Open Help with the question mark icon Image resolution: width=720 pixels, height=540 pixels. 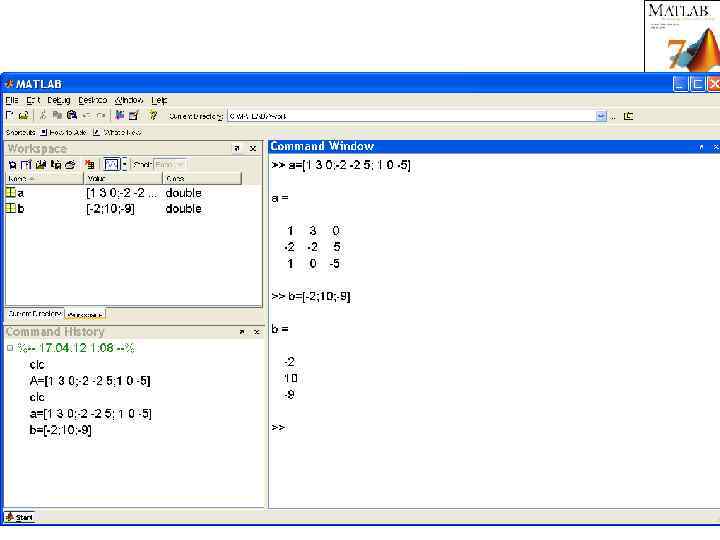click(x=153, y=116)
